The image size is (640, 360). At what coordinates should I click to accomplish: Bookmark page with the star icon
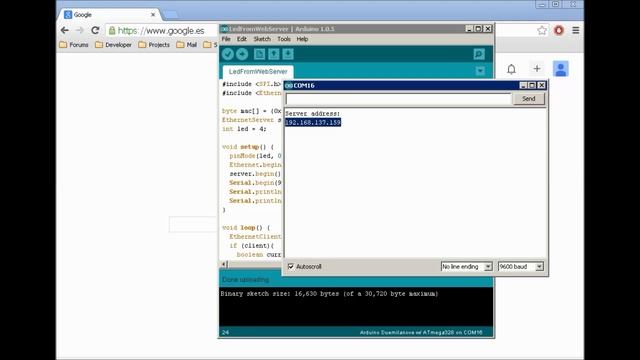coord(542,30)
